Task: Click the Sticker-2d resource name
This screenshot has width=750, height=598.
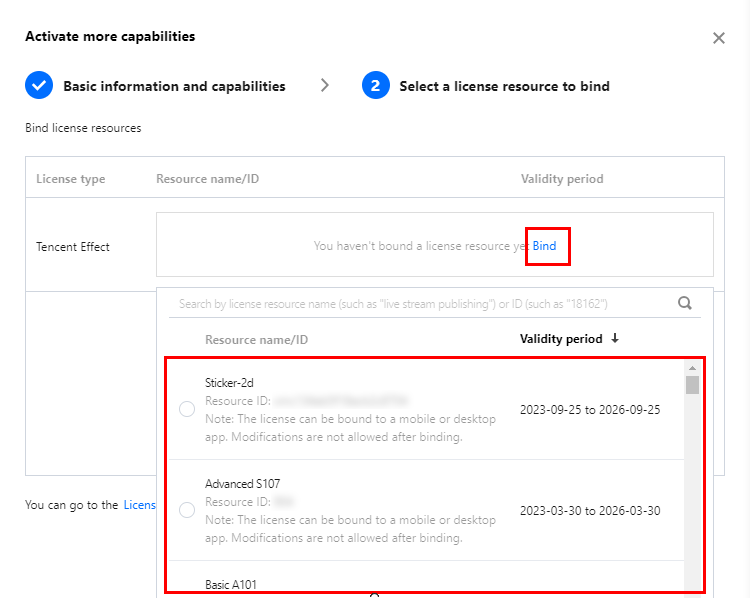Action: 228,383
